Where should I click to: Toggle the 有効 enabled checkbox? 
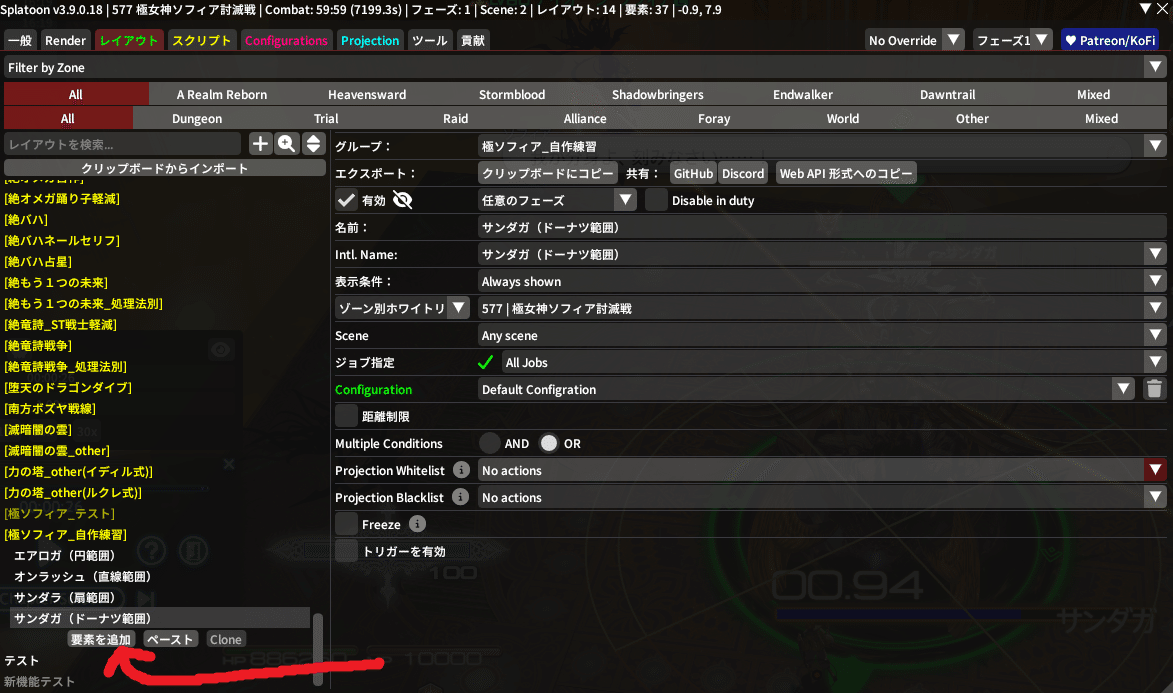tap(346, 201)
